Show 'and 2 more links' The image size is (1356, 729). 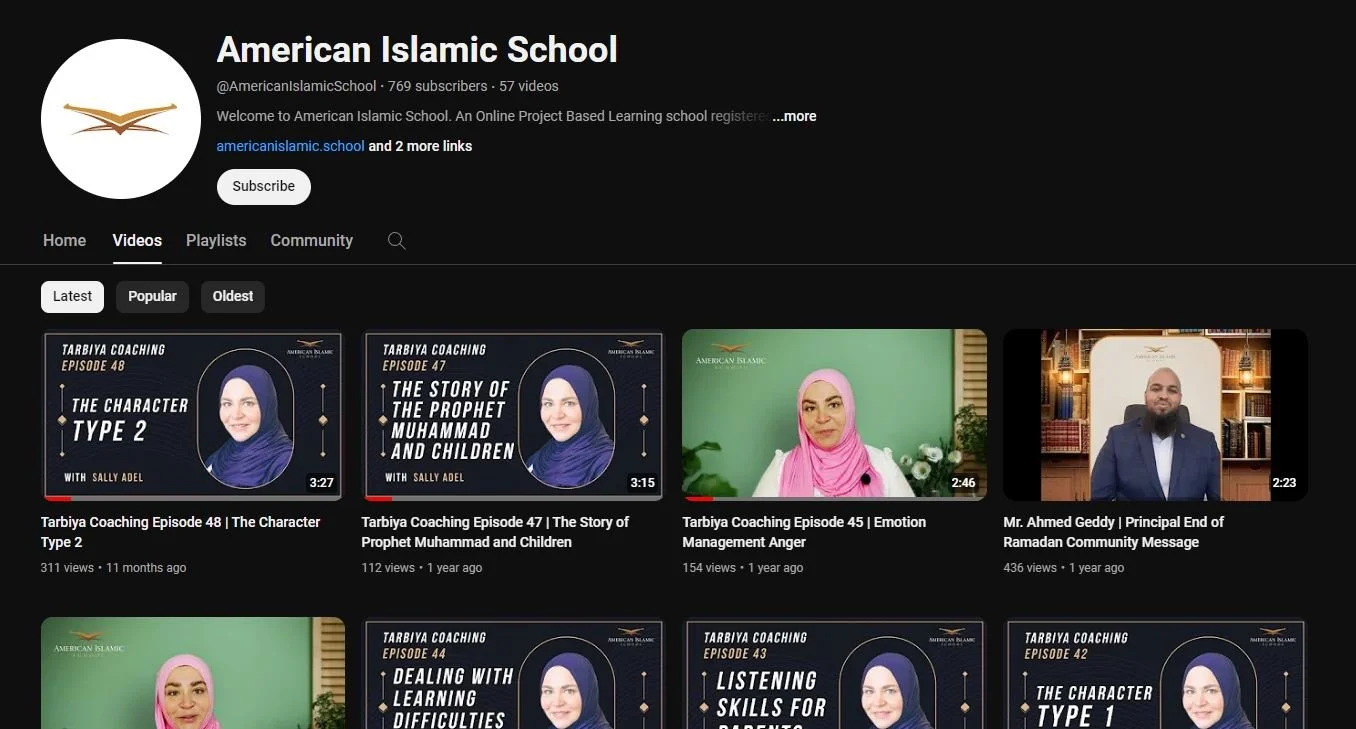tap(420, 146)
